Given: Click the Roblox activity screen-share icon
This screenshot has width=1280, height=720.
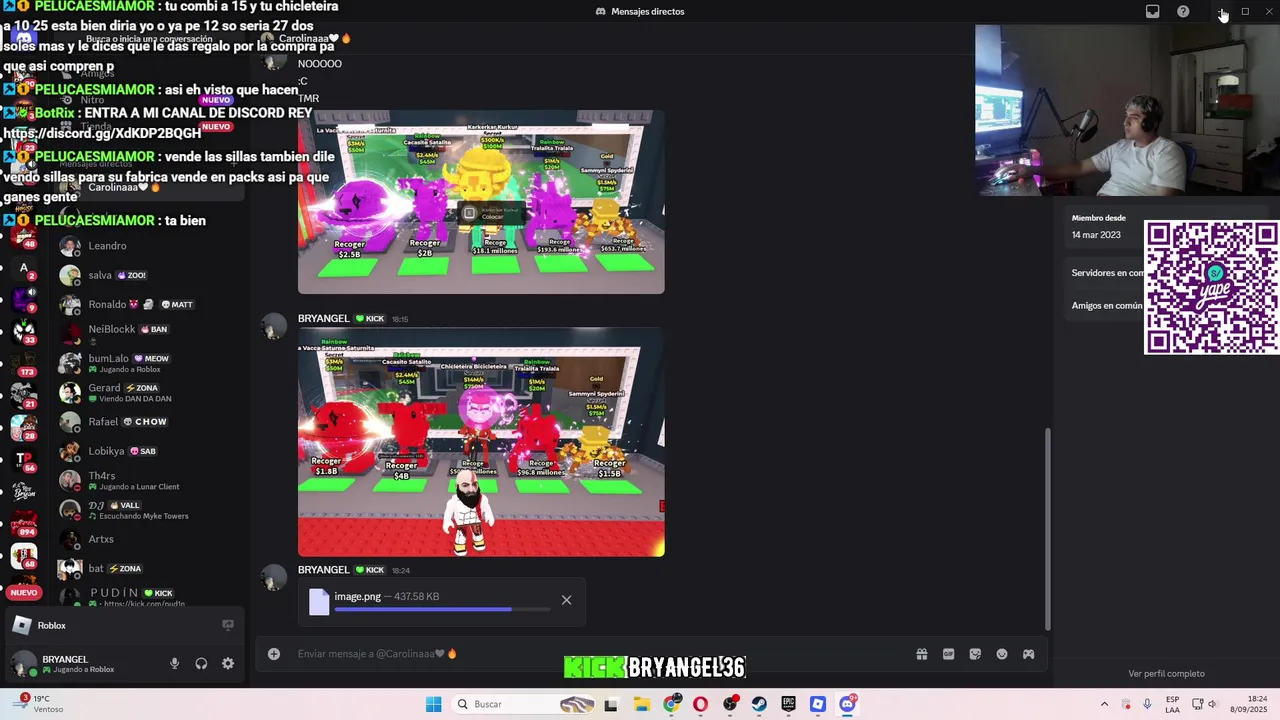Looking at the screenshot, I should pyautogui.click(x=228, y=625).
